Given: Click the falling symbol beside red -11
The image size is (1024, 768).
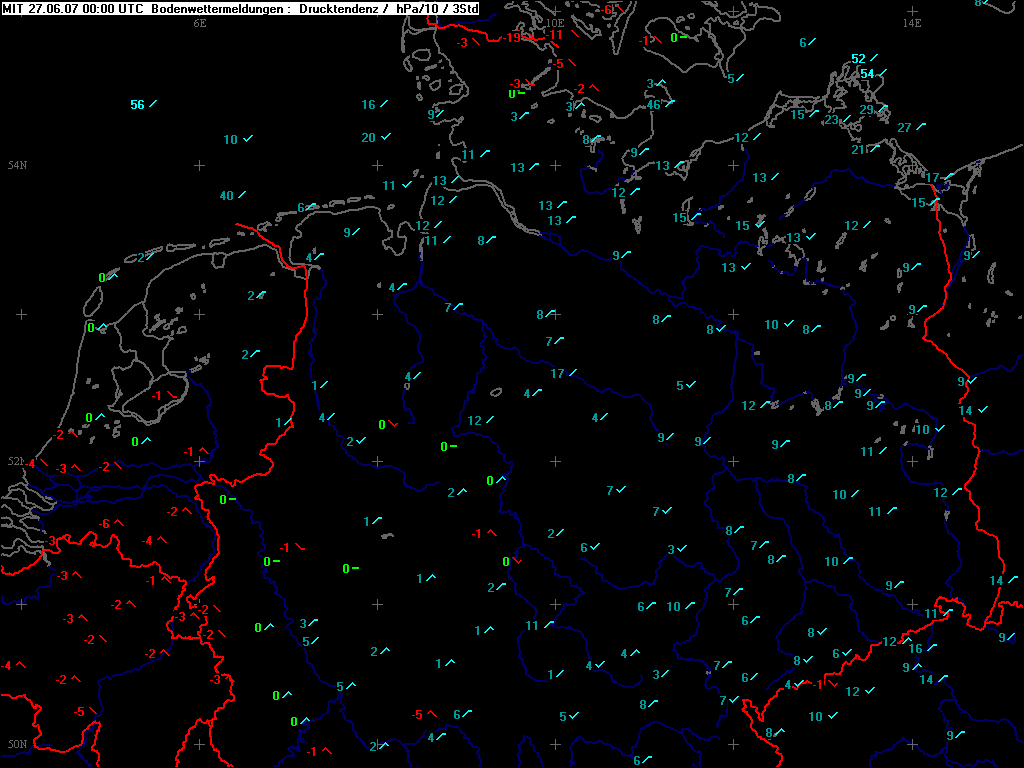Looking at the screenshot, I should (x=573, y=43).
